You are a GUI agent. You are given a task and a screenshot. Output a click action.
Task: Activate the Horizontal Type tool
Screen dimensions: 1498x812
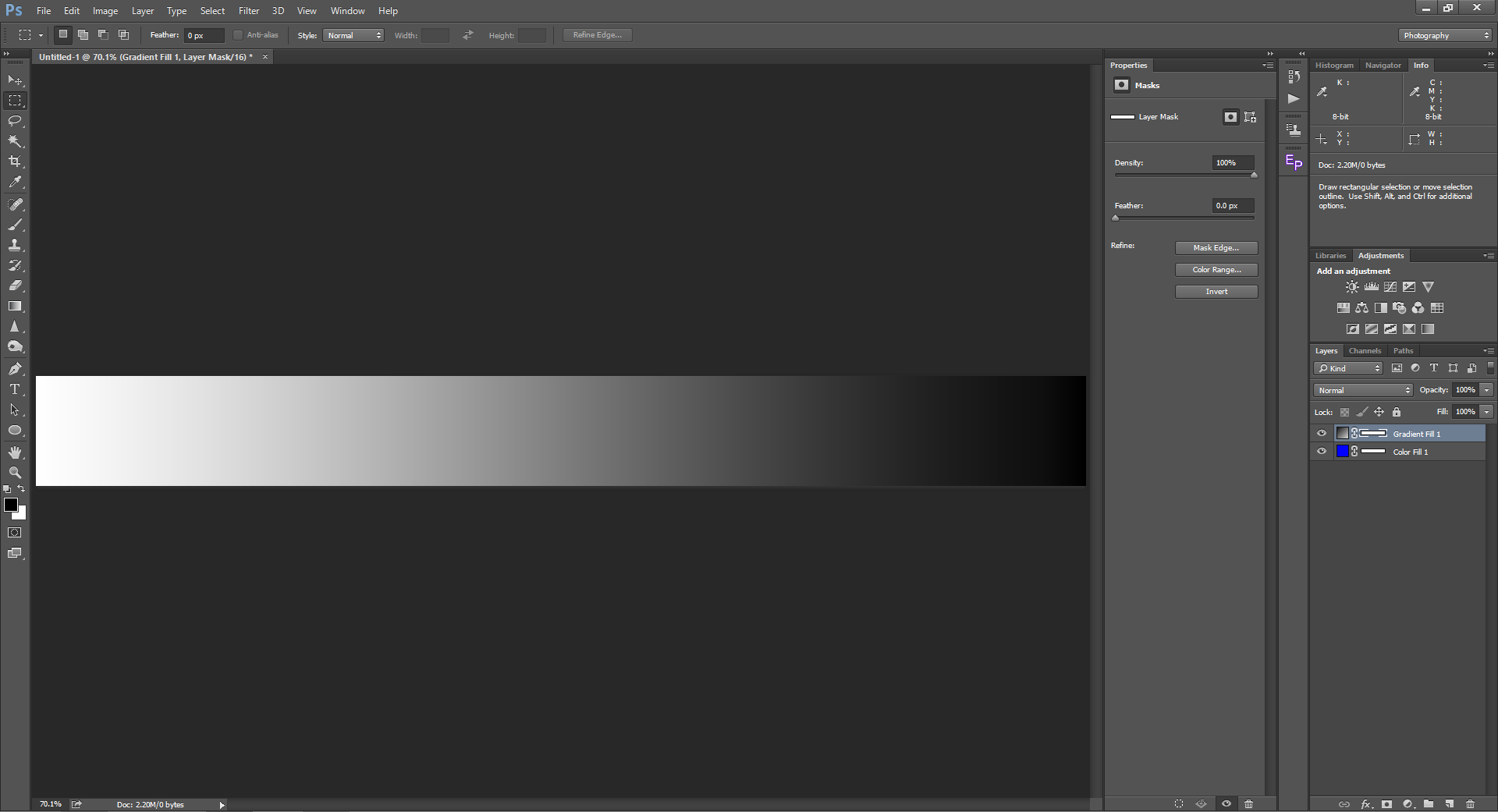point(15,389)
